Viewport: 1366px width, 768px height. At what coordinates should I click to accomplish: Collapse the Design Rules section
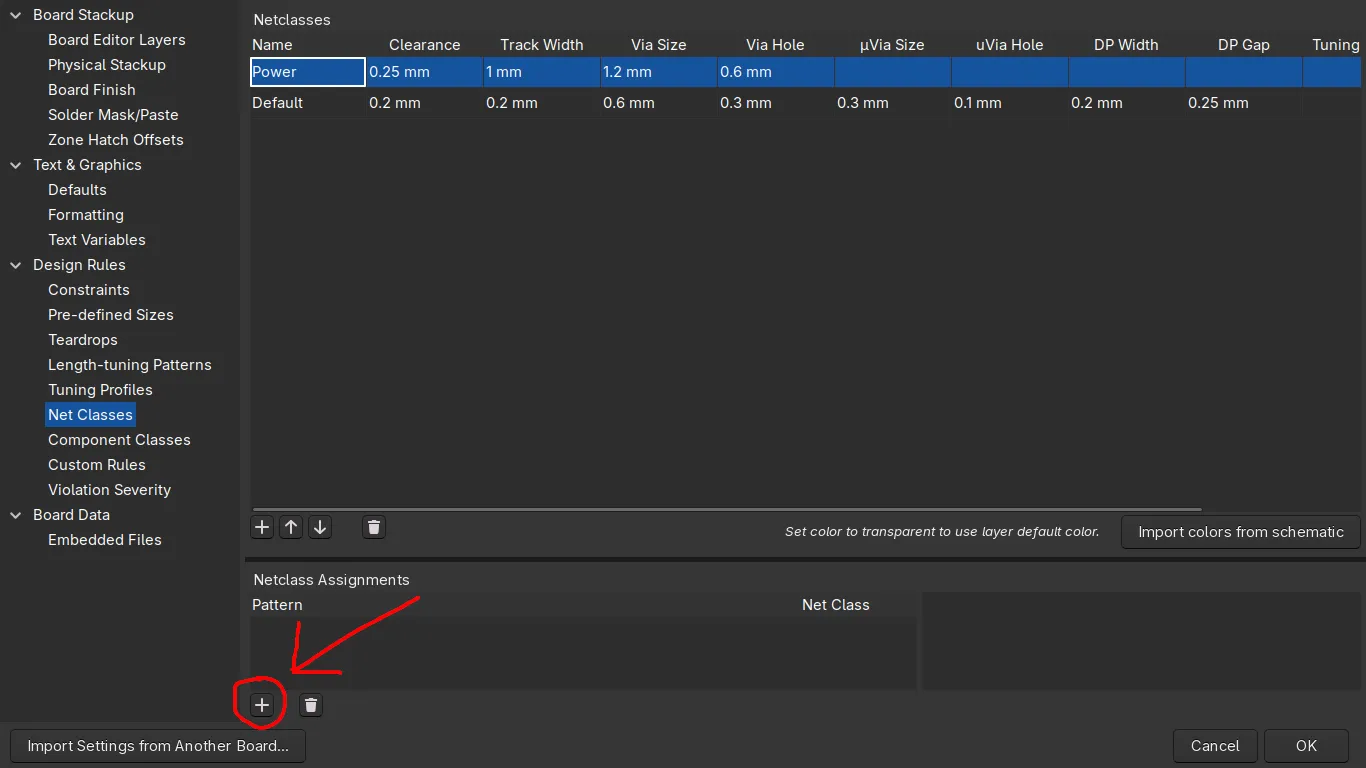click(15, 265)
